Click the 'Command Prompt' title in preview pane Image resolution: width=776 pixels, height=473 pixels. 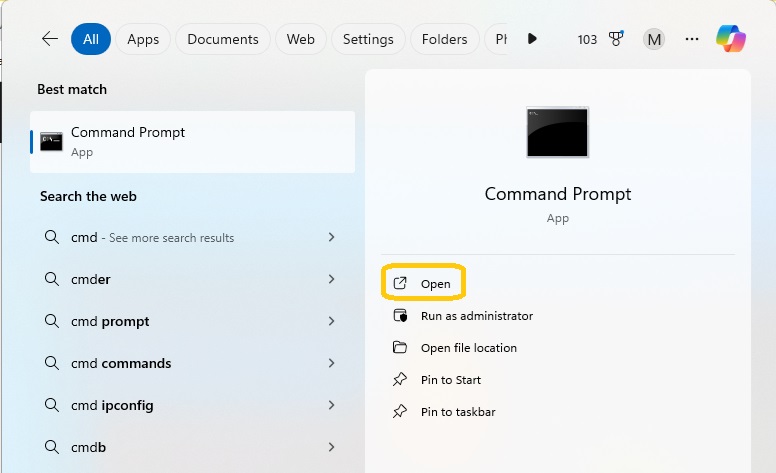pyautogui.click(x=558, y=194)
